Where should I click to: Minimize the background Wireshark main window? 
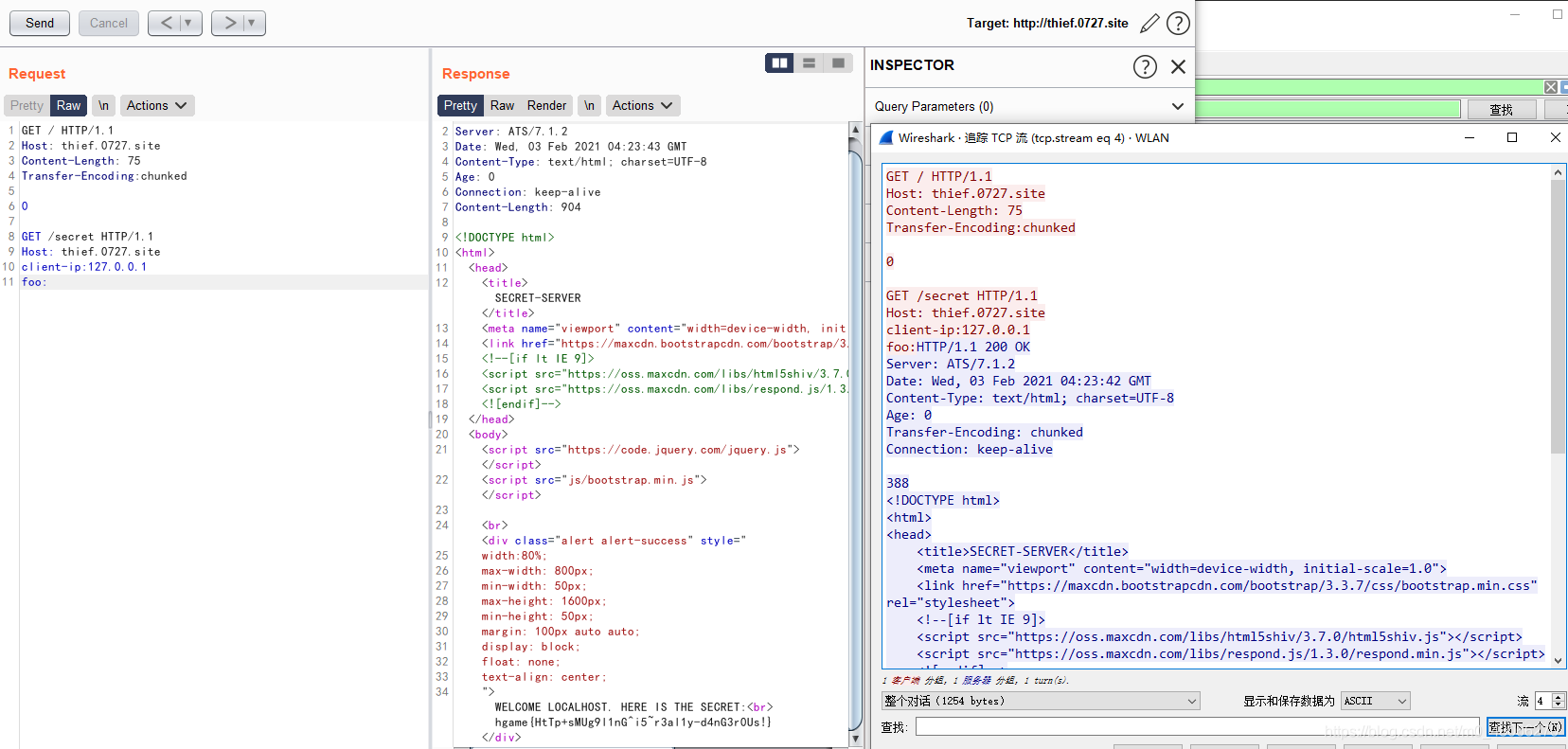pos(1516,14)
